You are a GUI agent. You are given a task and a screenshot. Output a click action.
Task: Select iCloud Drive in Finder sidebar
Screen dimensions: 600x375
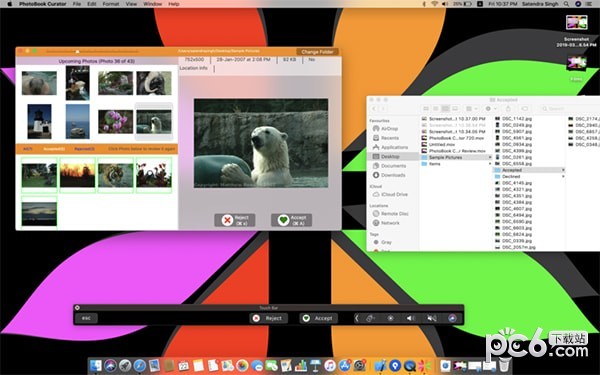click(x=394, y=194)
